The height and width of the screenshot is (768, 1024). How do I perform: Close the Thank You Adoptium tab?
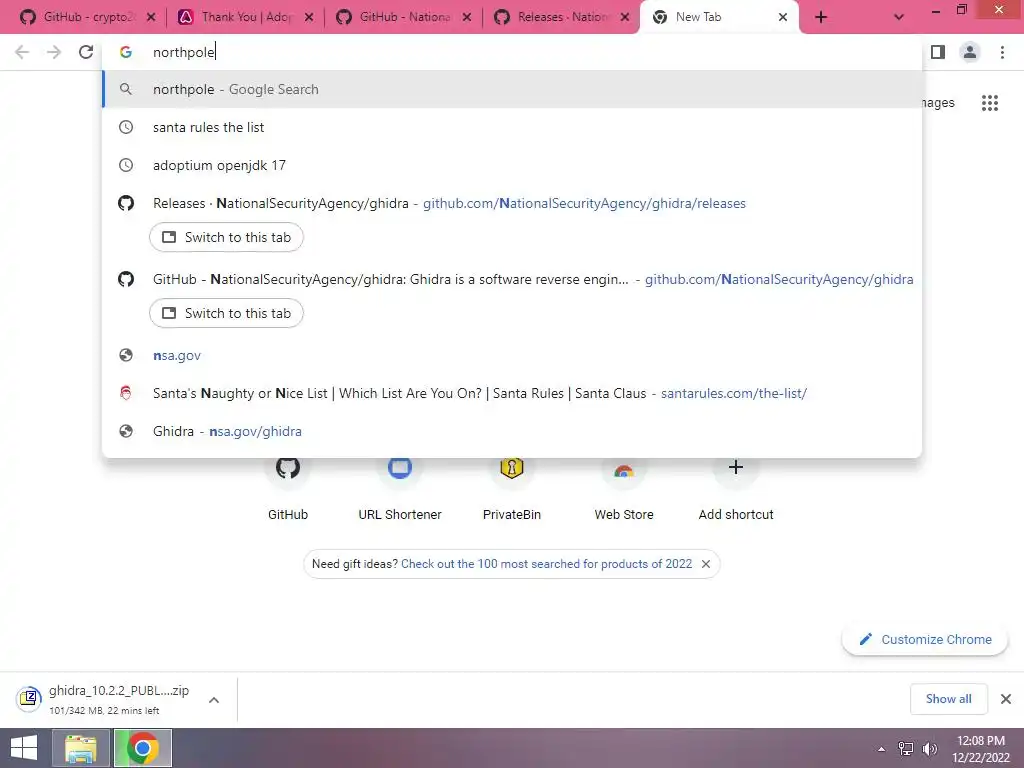click(309, 18)
